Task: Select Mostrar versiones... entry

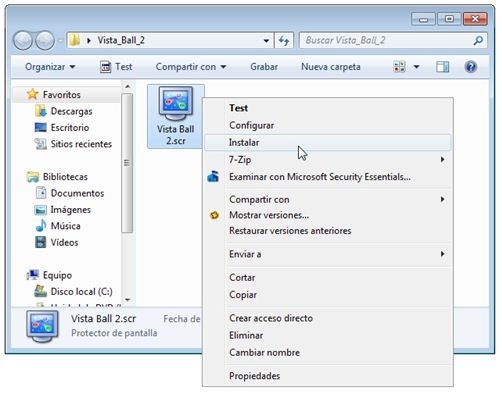Action: 327,215
